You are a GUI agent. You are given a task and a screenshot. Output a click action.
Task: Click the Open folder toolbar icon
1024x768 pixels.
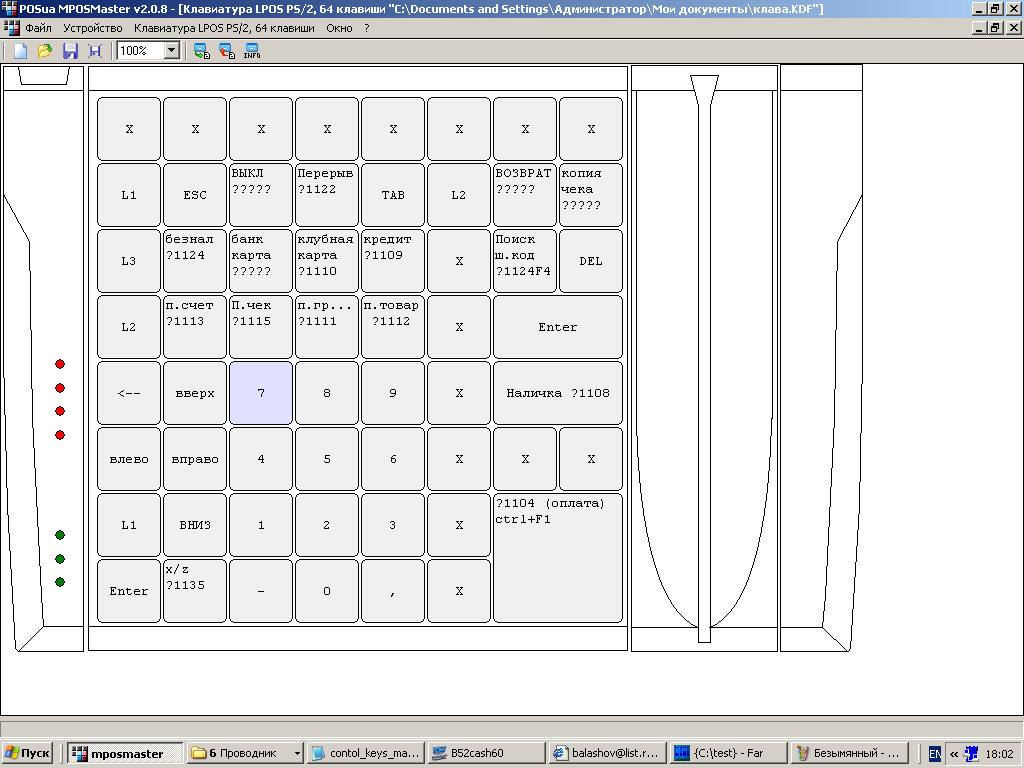[45, 50]
